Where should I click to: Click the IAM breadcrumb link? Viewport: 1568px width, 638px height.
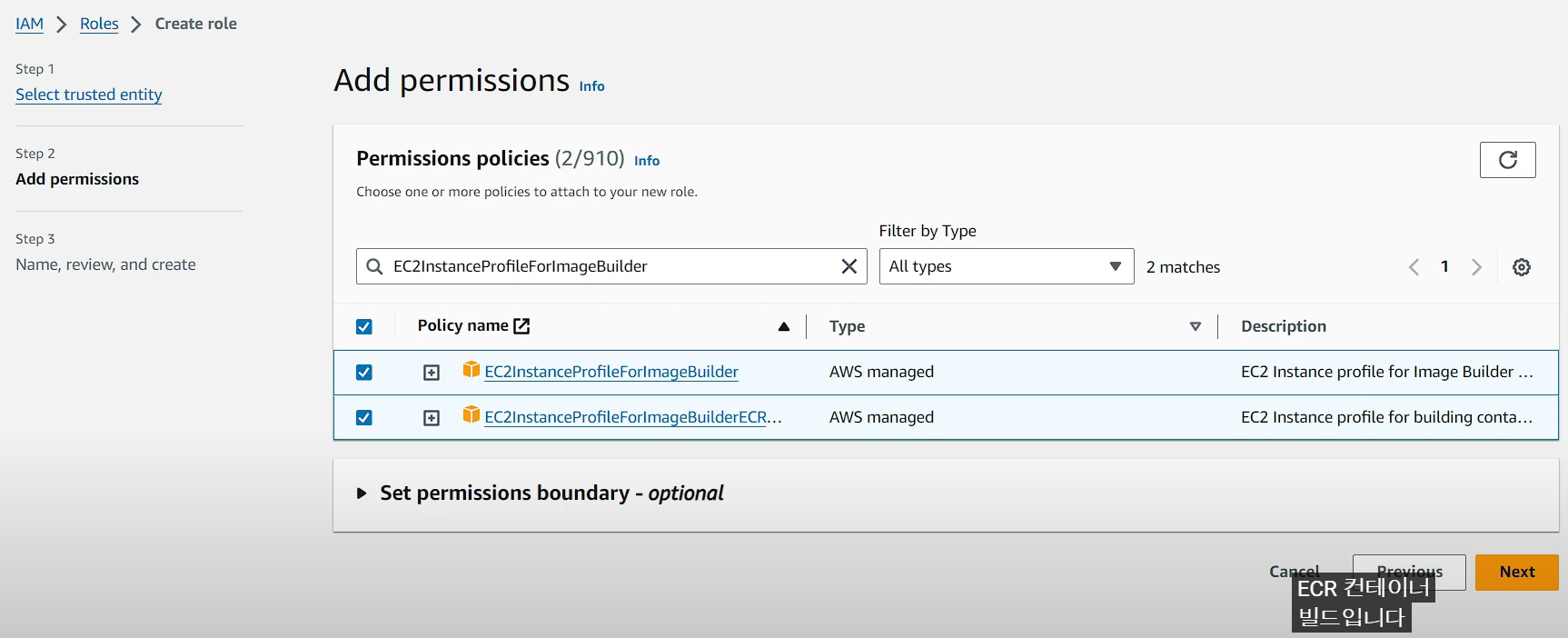click(29, 24)
